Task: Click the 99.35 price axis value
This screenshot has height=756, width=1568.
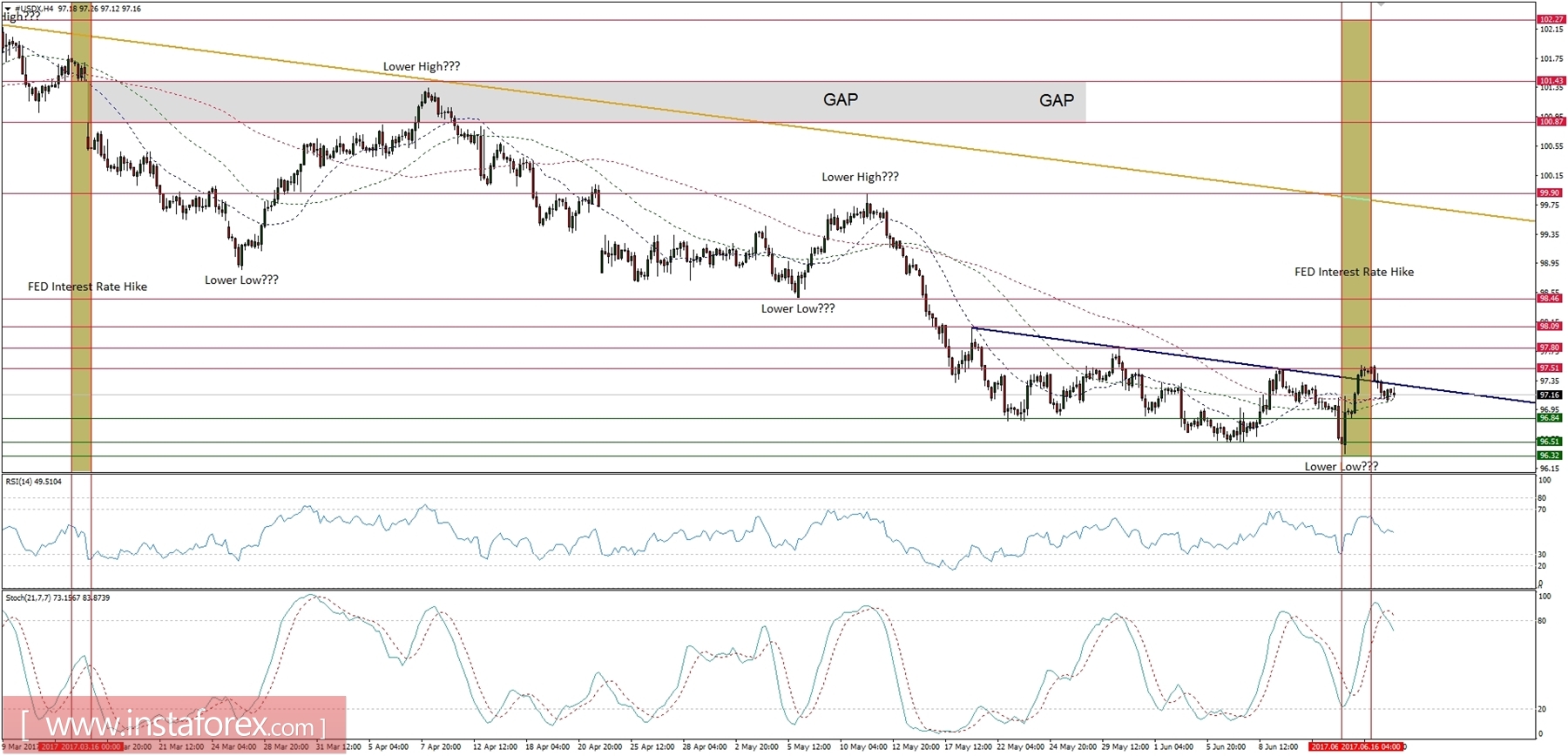Action: (x=1551, y=235)
